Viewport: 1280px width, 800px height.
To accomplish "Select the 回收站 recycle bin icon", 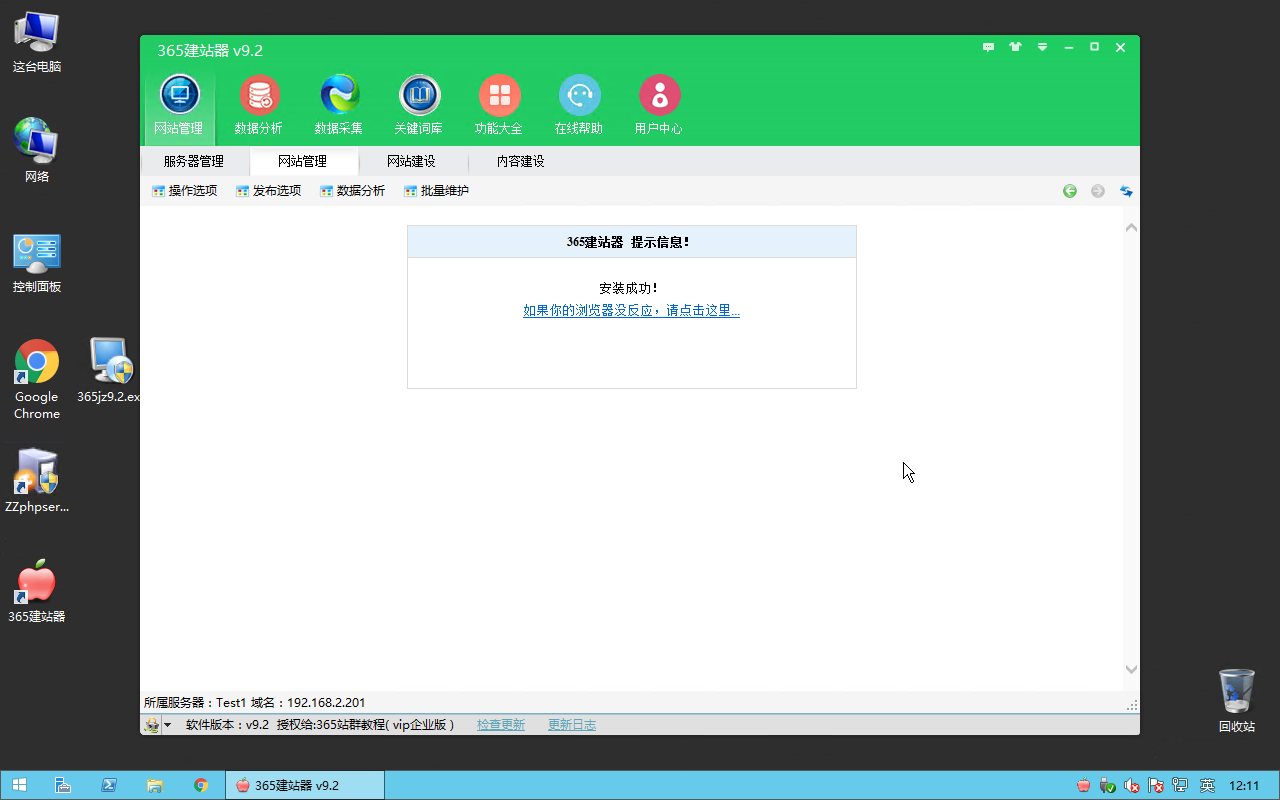I will pyautogui.click(x=1237, y=700).
